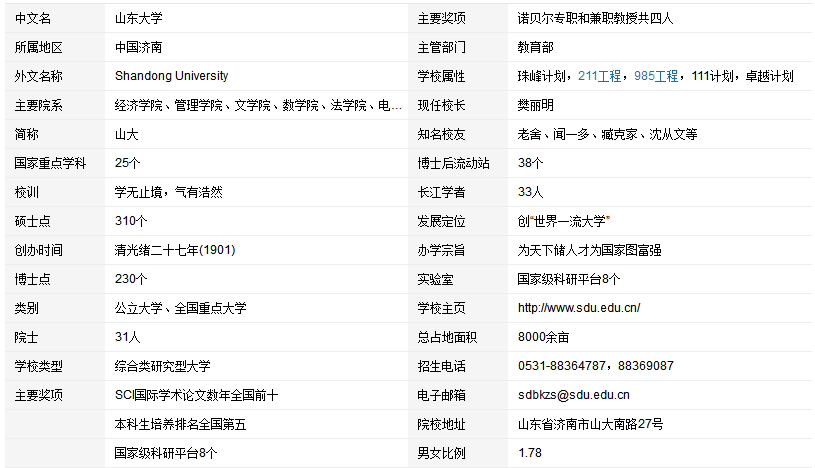Screen dimensions: 815x468
Task: Select the text 珠峰计划
Action: point(541,76)
